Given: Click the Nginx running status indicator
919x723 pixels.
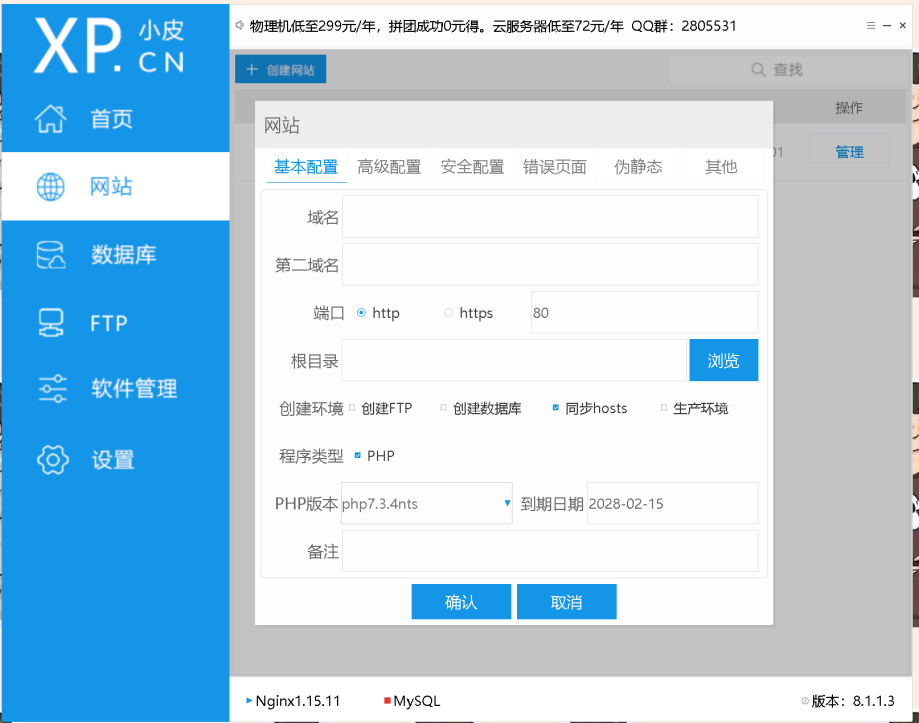Looking at the screenshot, I should [x=249, y=700].
